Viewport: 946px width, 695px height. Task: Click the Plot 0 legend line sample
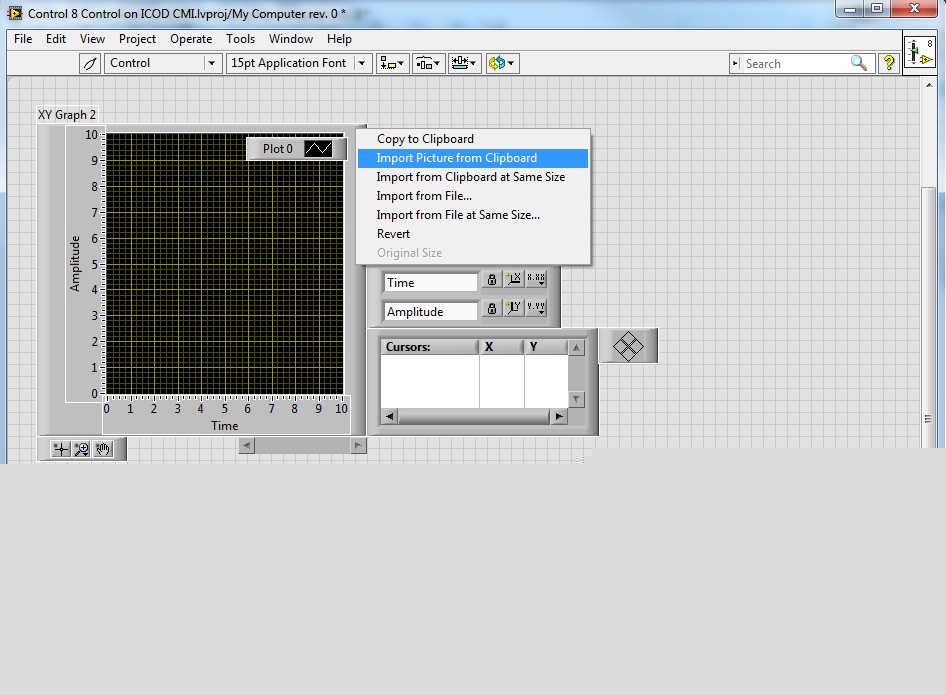pyautogui.click(x=318, y=148)
